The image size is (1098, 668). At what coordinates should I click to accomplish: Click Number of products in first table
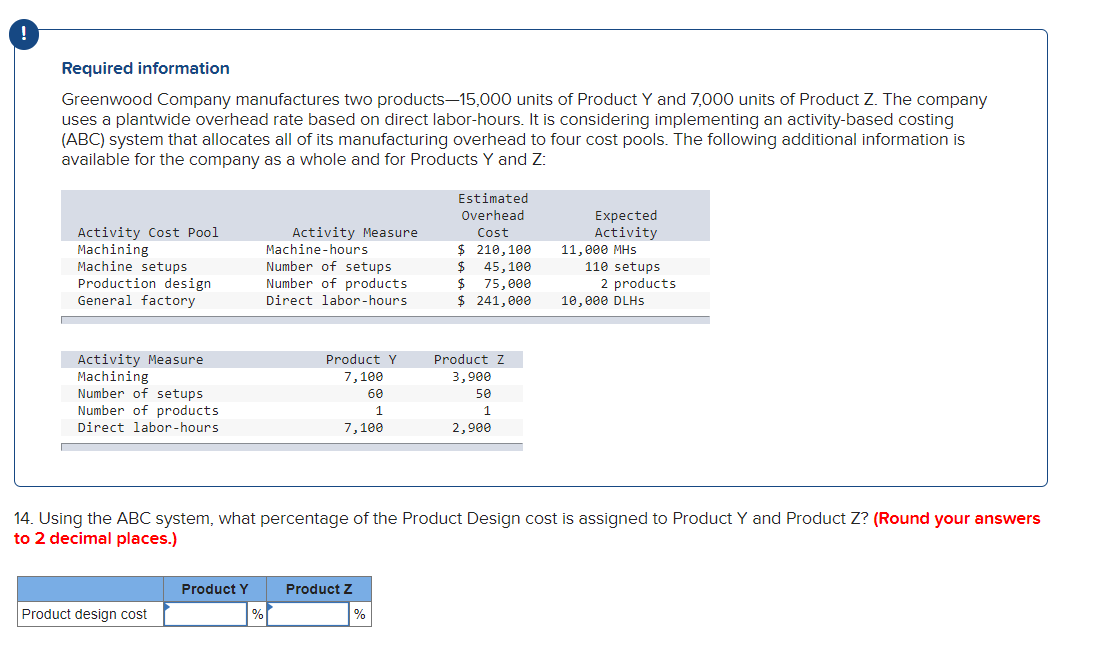[x=336, y=284]
